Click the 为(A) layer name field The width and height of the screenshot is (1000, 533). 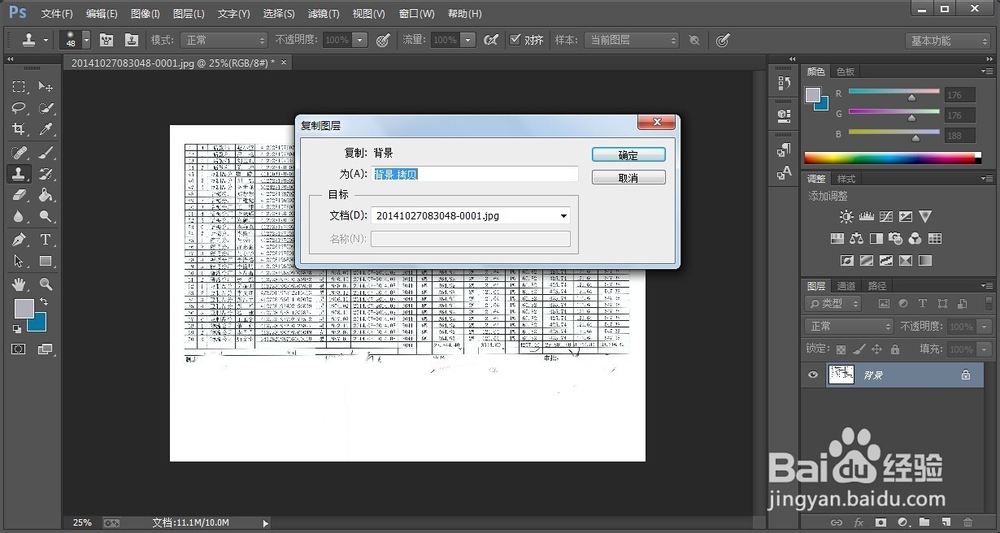pos(474,174)
